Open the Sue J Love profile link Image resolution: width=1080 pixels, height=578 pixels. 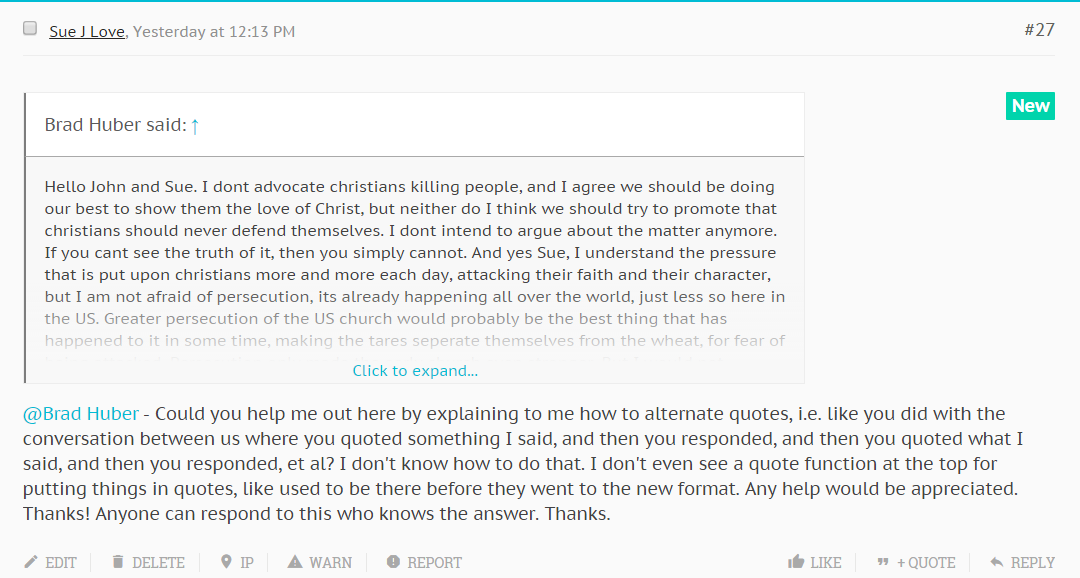(87, 32)
